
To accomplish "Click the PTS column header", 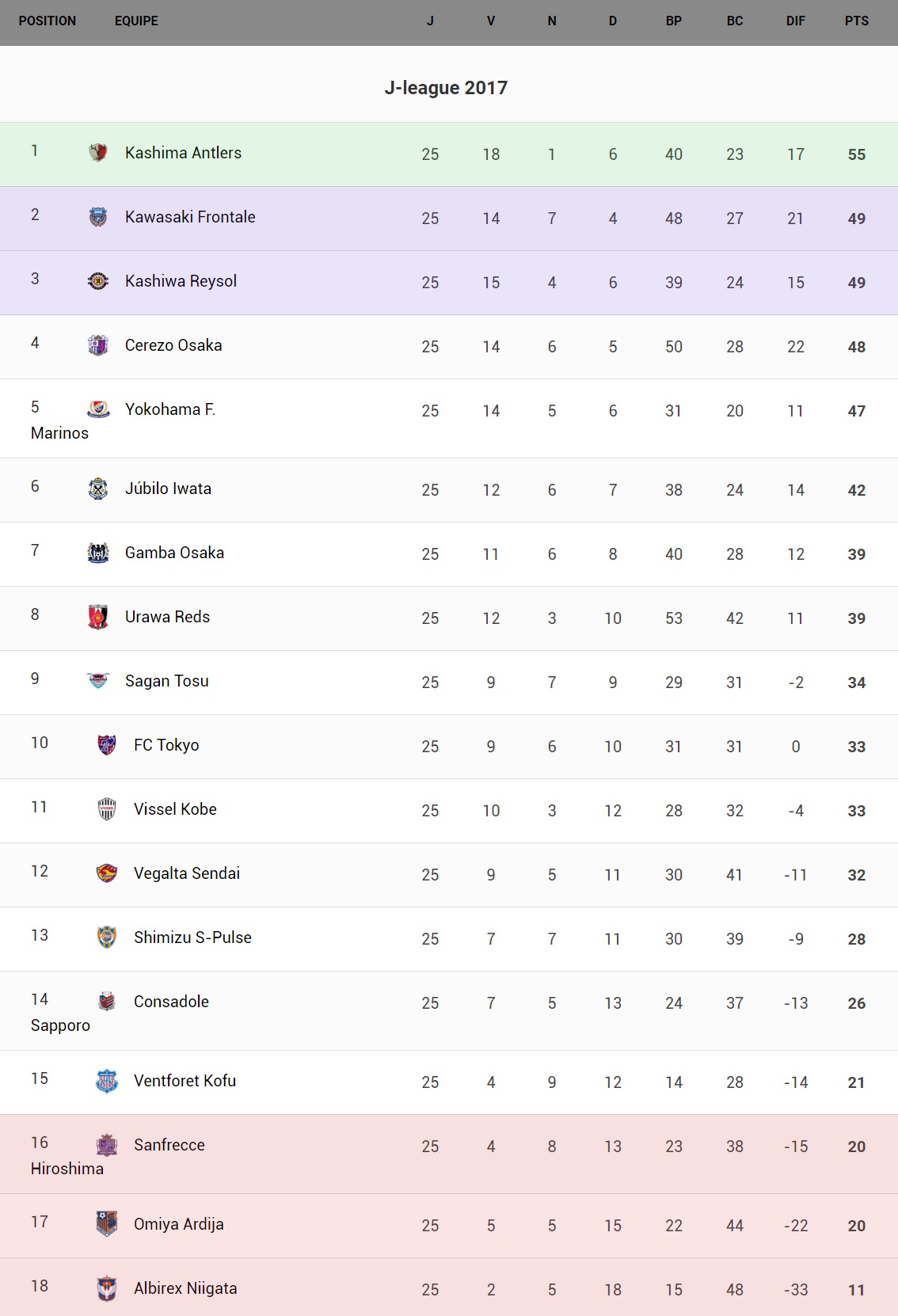I will point(856,21).
